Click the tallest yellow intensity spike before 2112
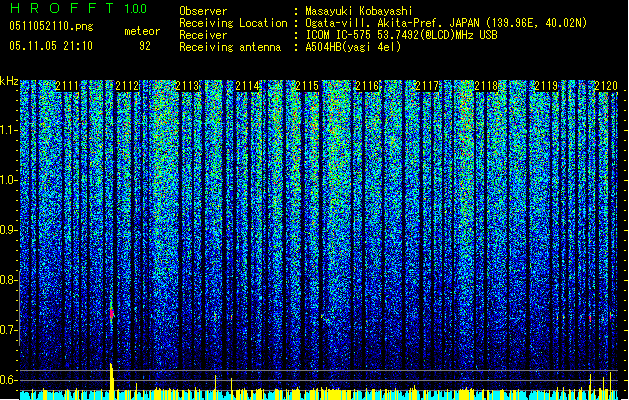Viewport: 629px width, 400px height. coord(112,381)
